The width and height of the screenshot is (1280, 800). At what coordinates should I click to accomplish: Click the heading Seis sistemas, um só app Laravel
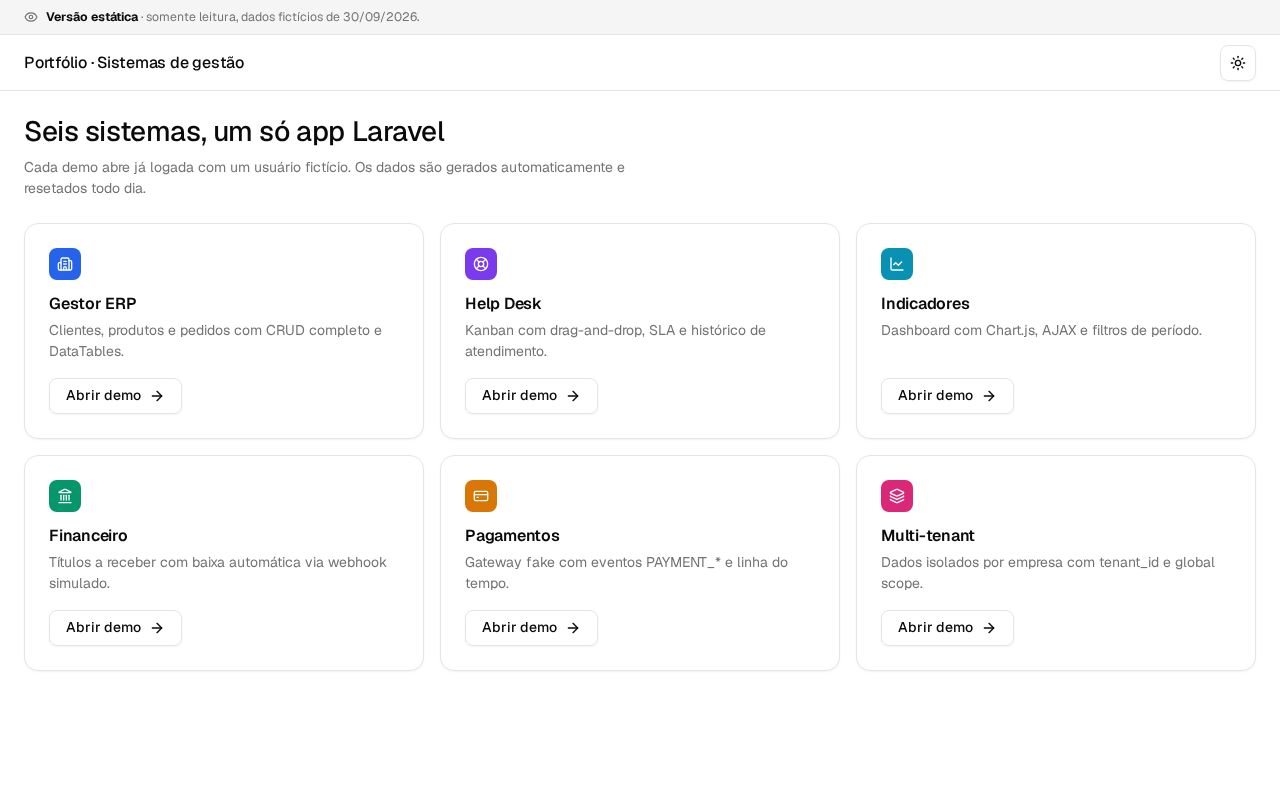point(234,131)
